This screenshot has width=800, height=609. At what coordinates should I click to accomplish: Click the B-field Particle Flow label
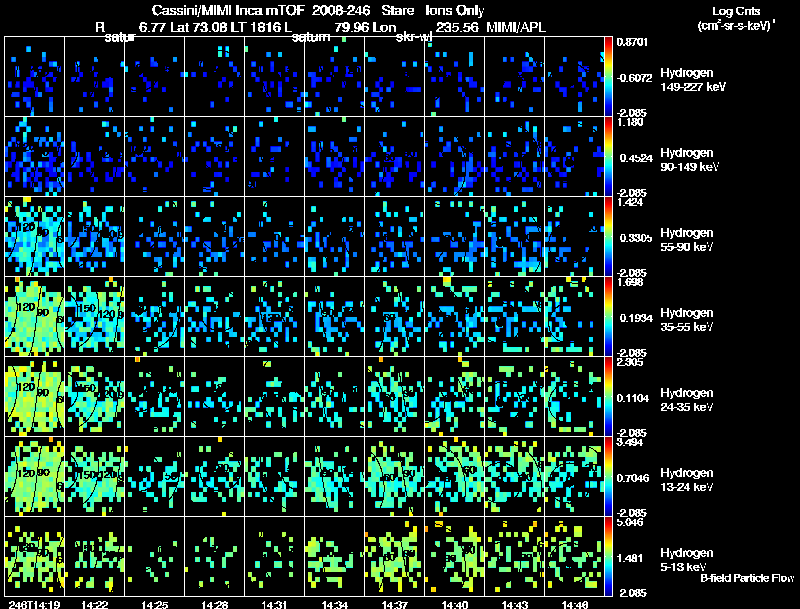click(747, 578)
